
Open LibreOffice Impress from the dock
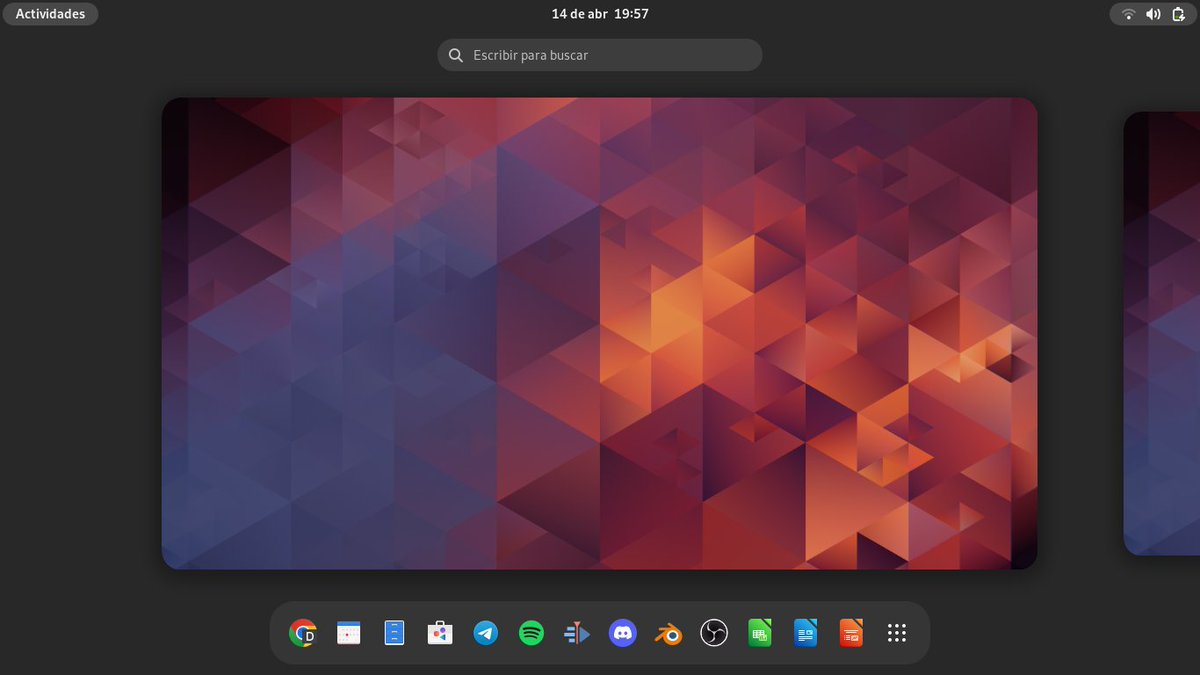[x=851, y=632]
